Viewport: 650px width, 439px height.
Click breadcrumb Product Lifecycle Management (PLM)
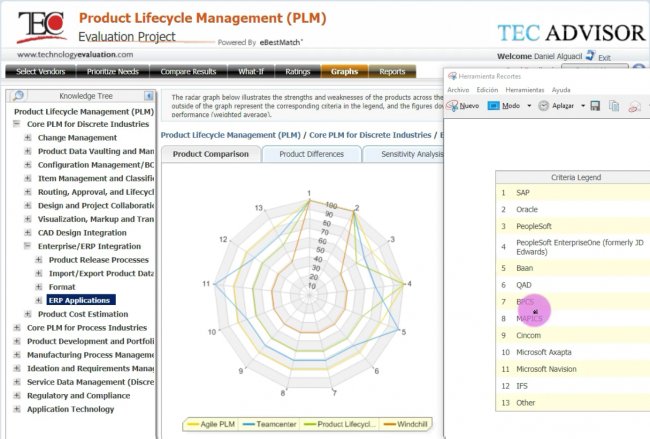pyautogui.click(x=230, y=135)
